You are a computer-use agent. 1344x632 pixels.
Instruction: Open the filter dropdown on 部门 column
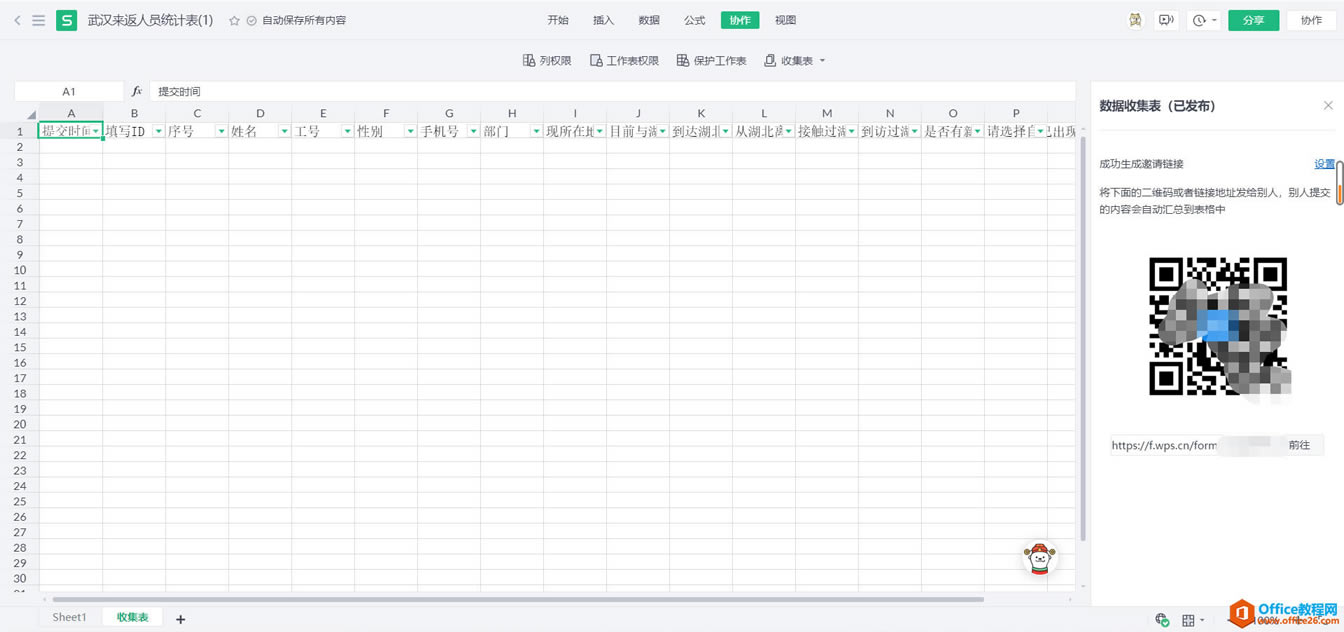536,131
